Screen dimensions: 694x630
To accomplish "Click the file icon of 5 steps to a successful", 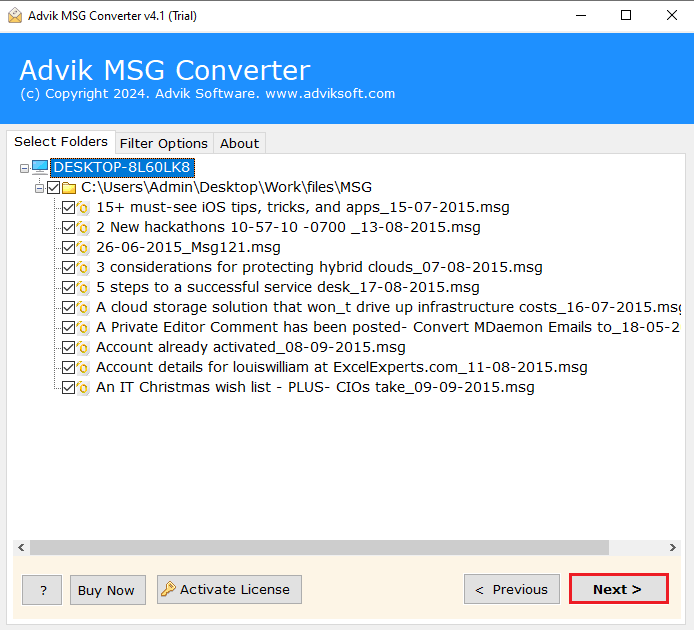I will pyautogui.click(x=83, y=287).
